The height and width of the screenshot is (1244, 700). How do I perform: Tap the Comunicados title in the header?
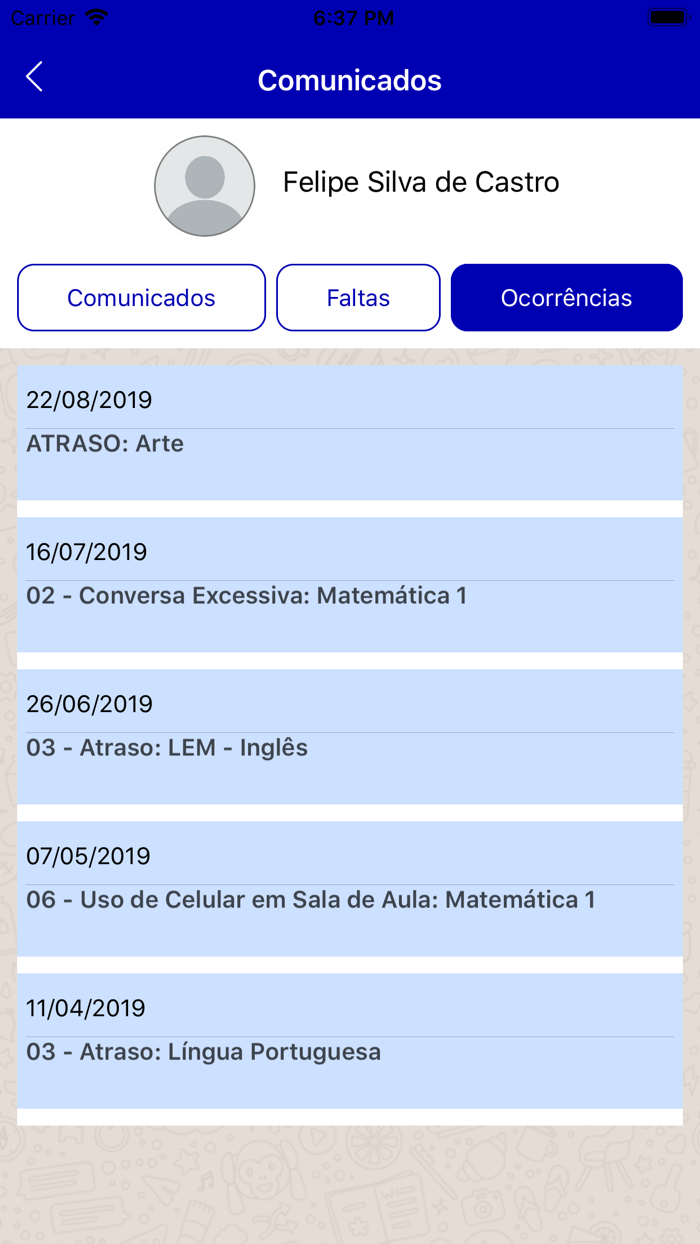click(349, 80)
